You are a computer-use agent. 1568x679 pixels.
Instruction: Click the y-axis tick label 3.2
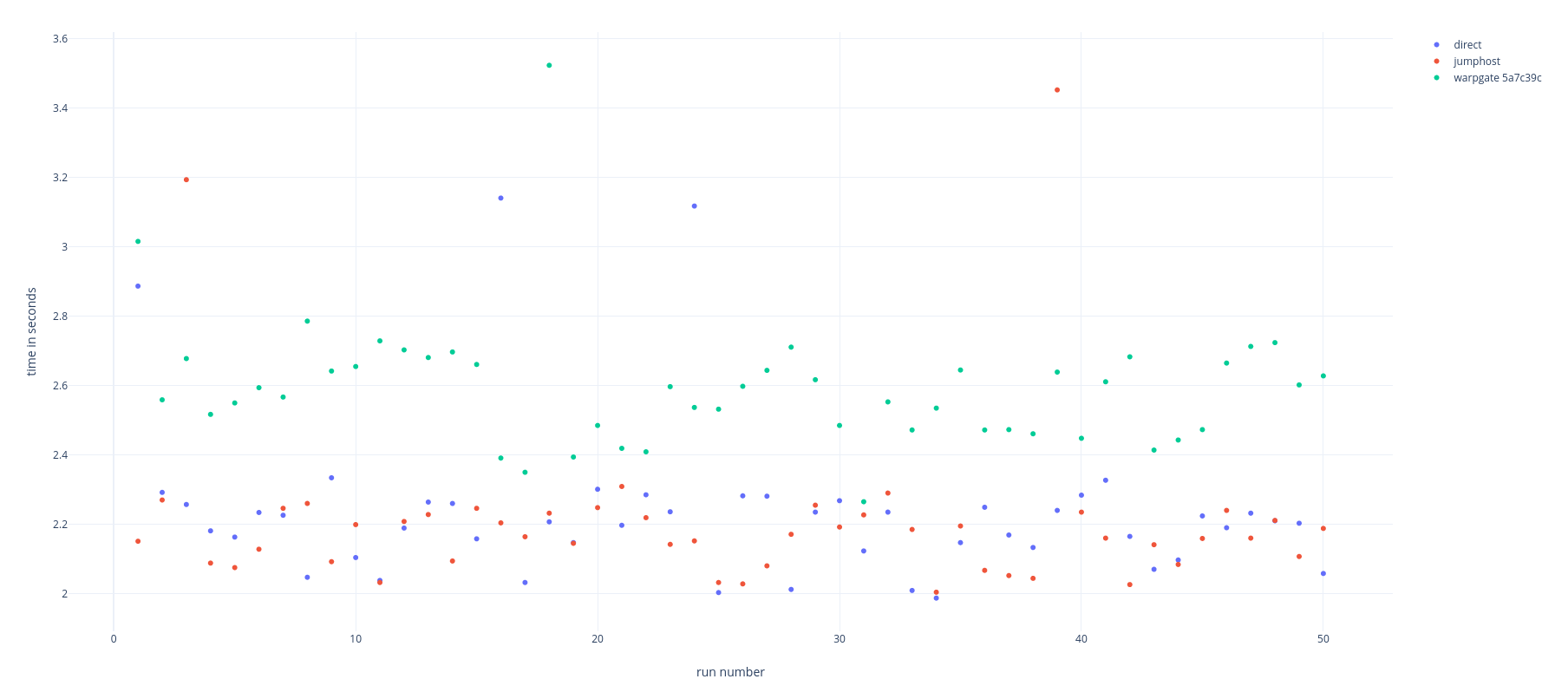(60, 178)
